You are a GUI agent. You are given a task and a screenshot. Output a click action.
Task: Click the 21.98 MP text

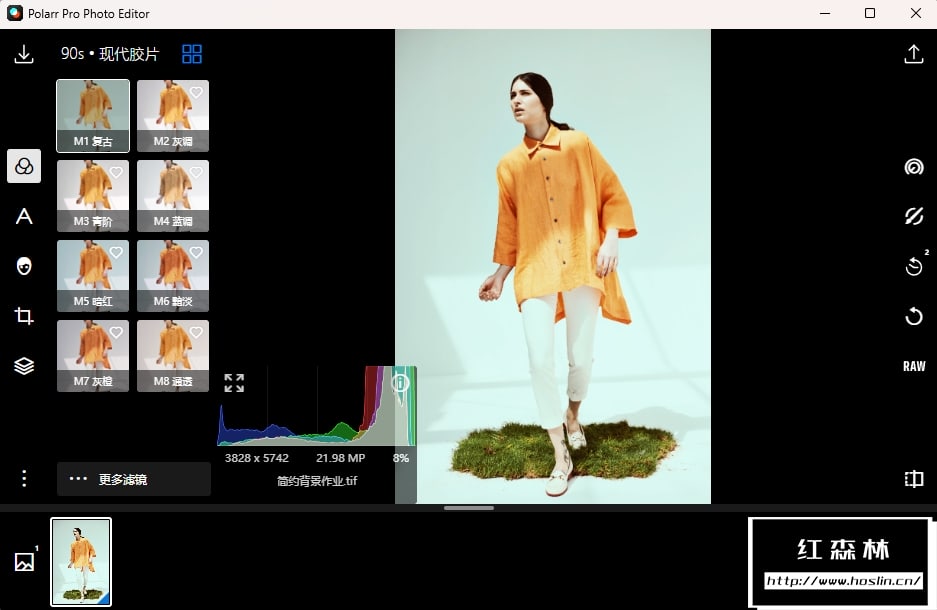pyautogui.click(x=341, y=458)
